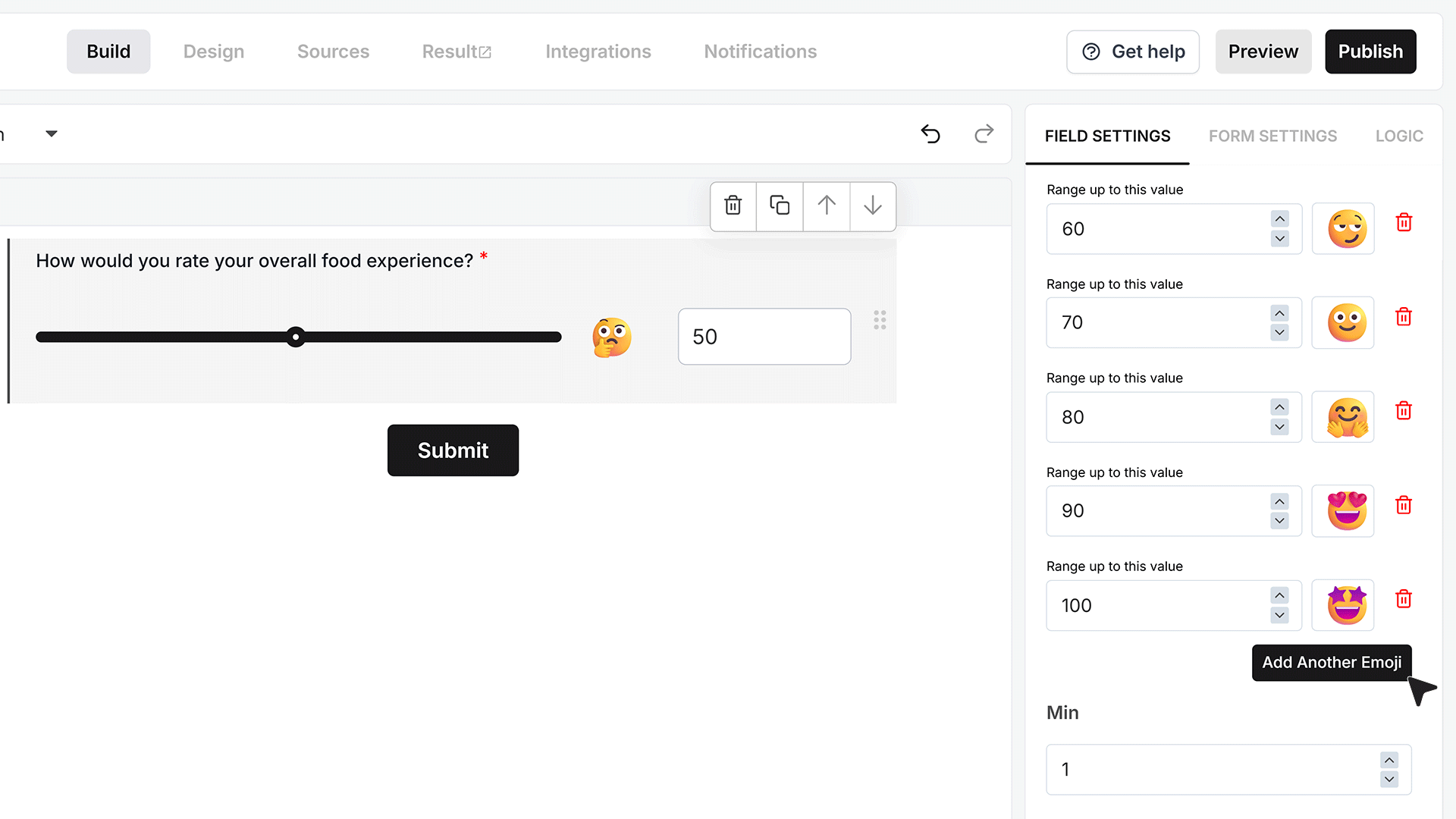Click the Add Another Emoji button
The height and width of the screenshot is (819, 1456).
[x=1332, y=663]
